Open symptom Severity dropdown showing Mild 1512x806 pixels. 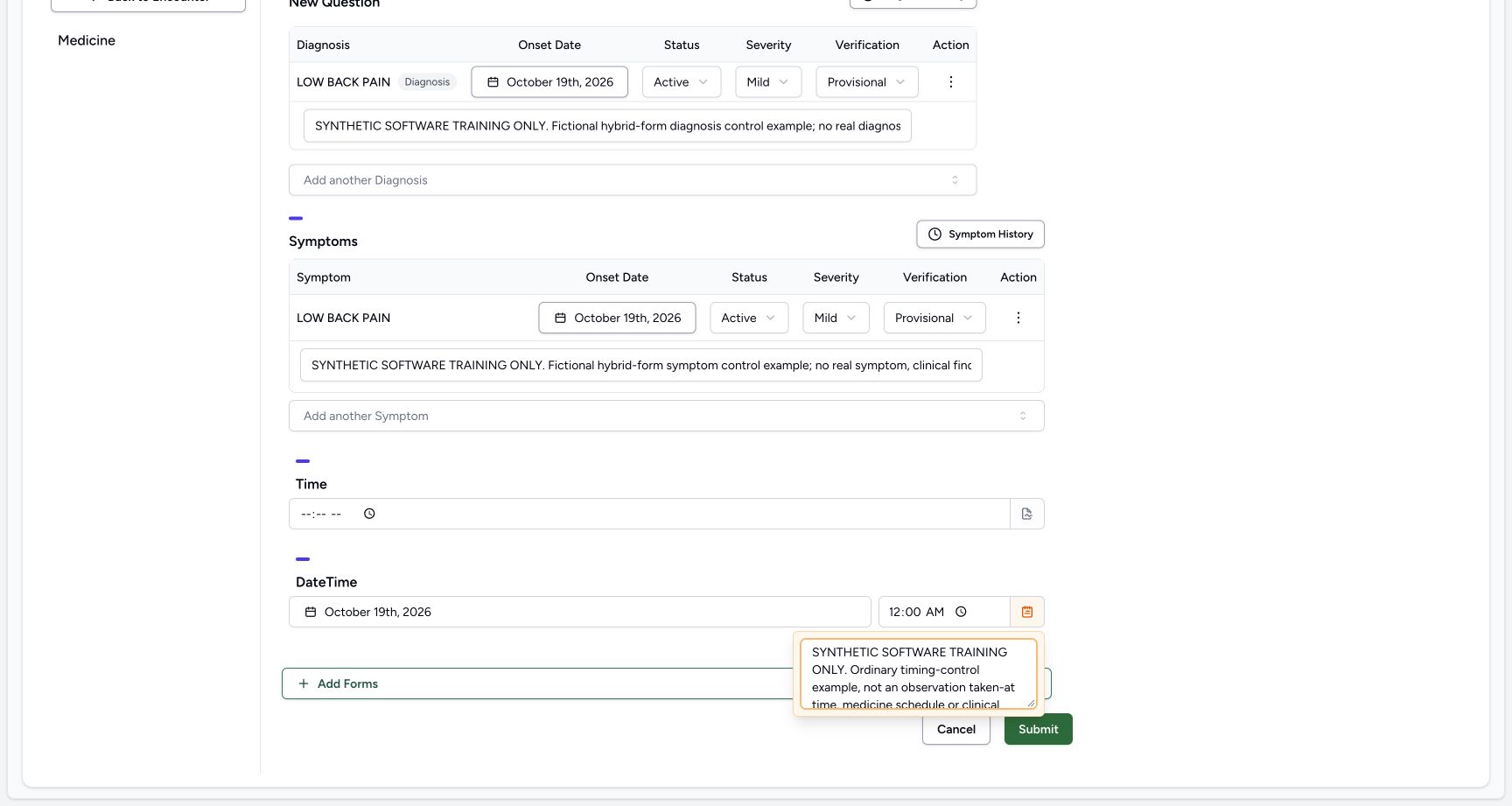(836, 318)
